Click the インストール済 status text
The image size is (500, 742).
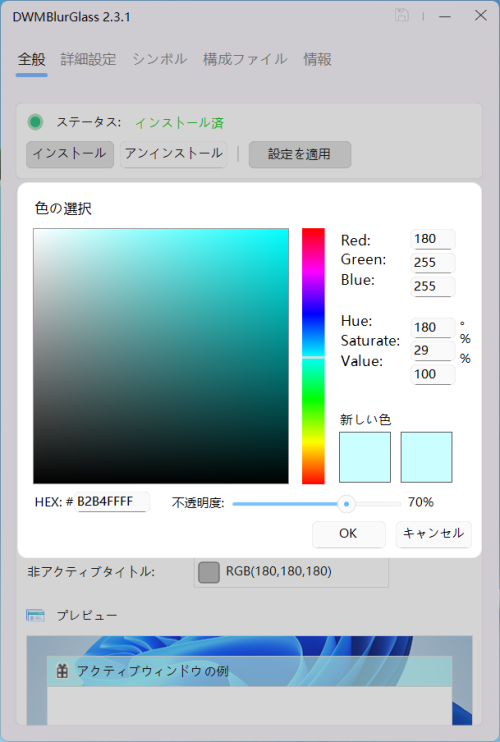(180, 123)
